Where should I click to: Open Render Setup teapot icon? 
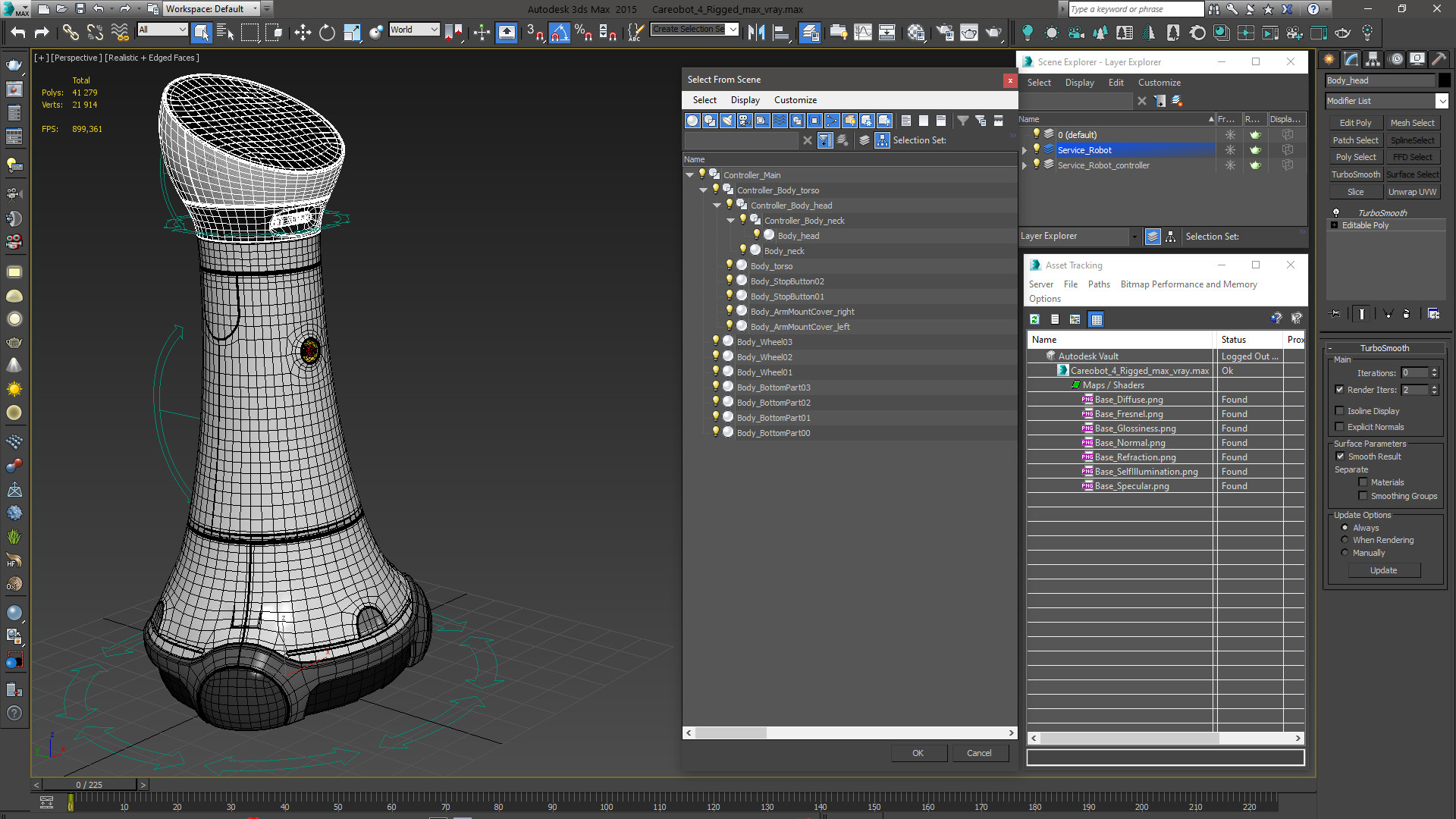pos(945,32)
